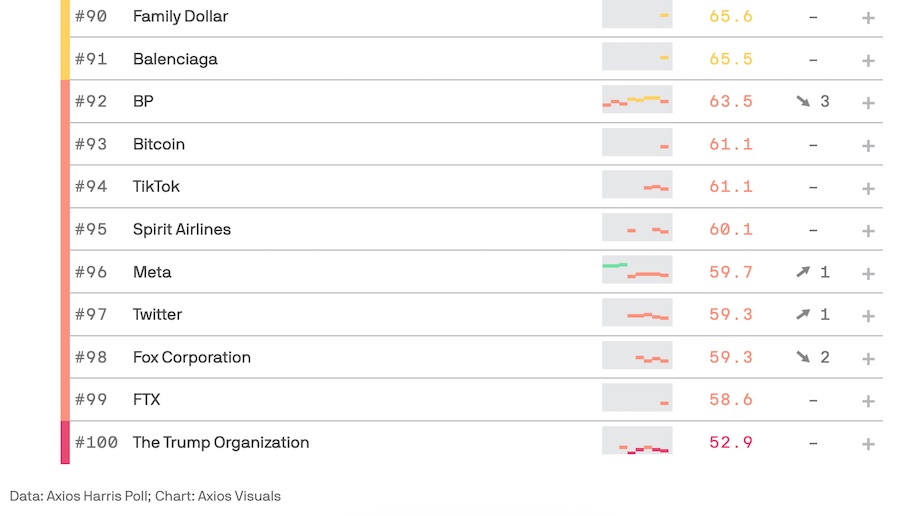Expand the Family Dollar row plus icon

[868, 18]
